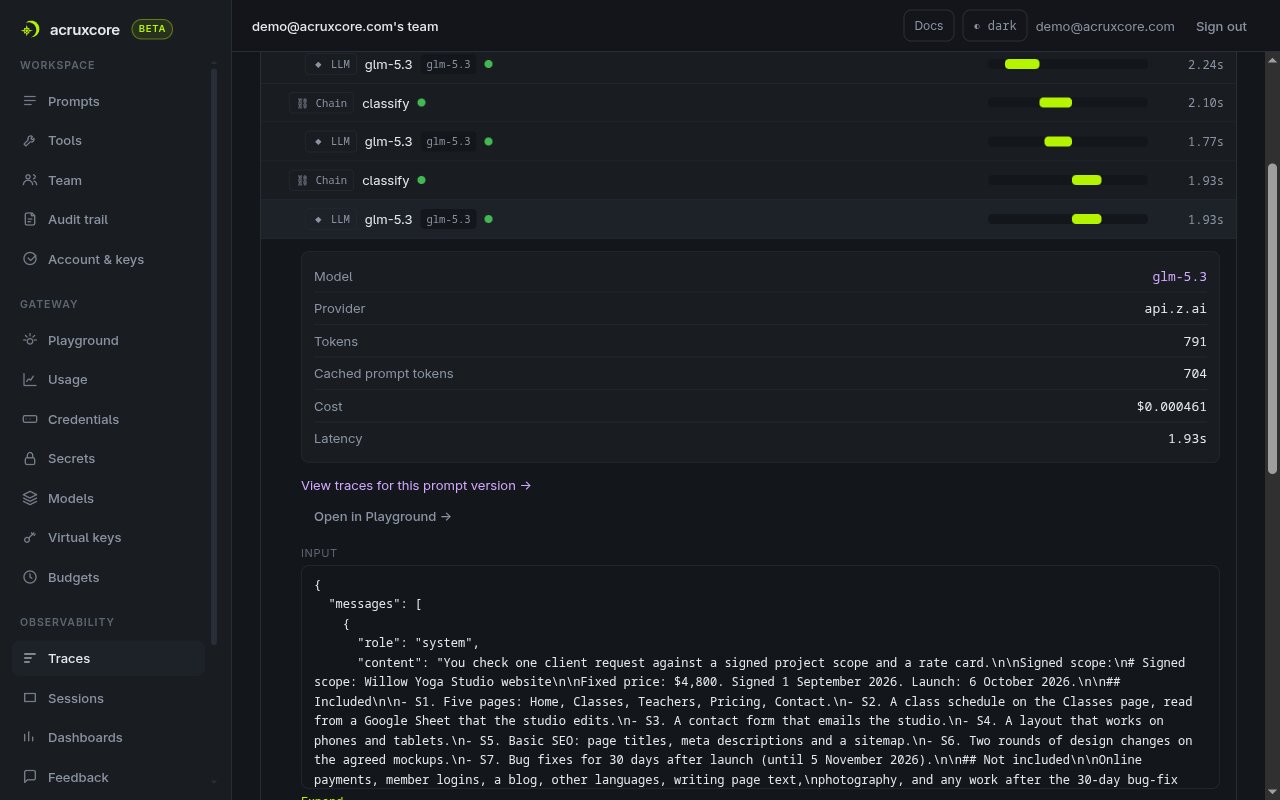Click the purple Model value glm-5.3
The height and width of the screenshot is (800, 1280).
pyautogui.click(x=1179, y=277)
